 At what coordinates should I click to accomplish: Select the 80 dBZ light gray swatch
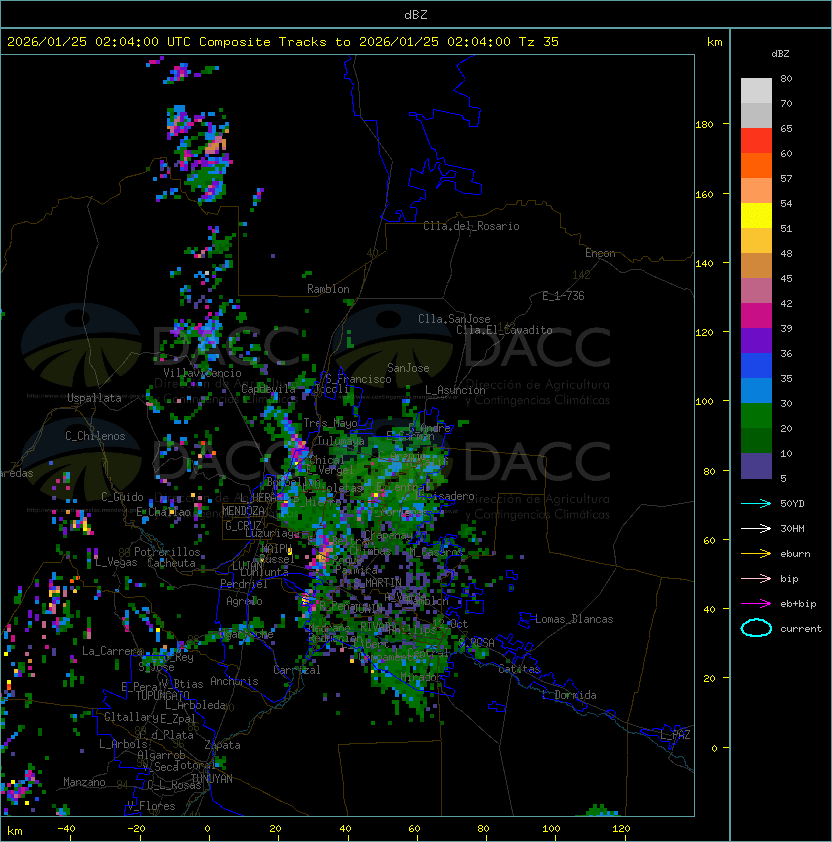(x=756, y=90)
